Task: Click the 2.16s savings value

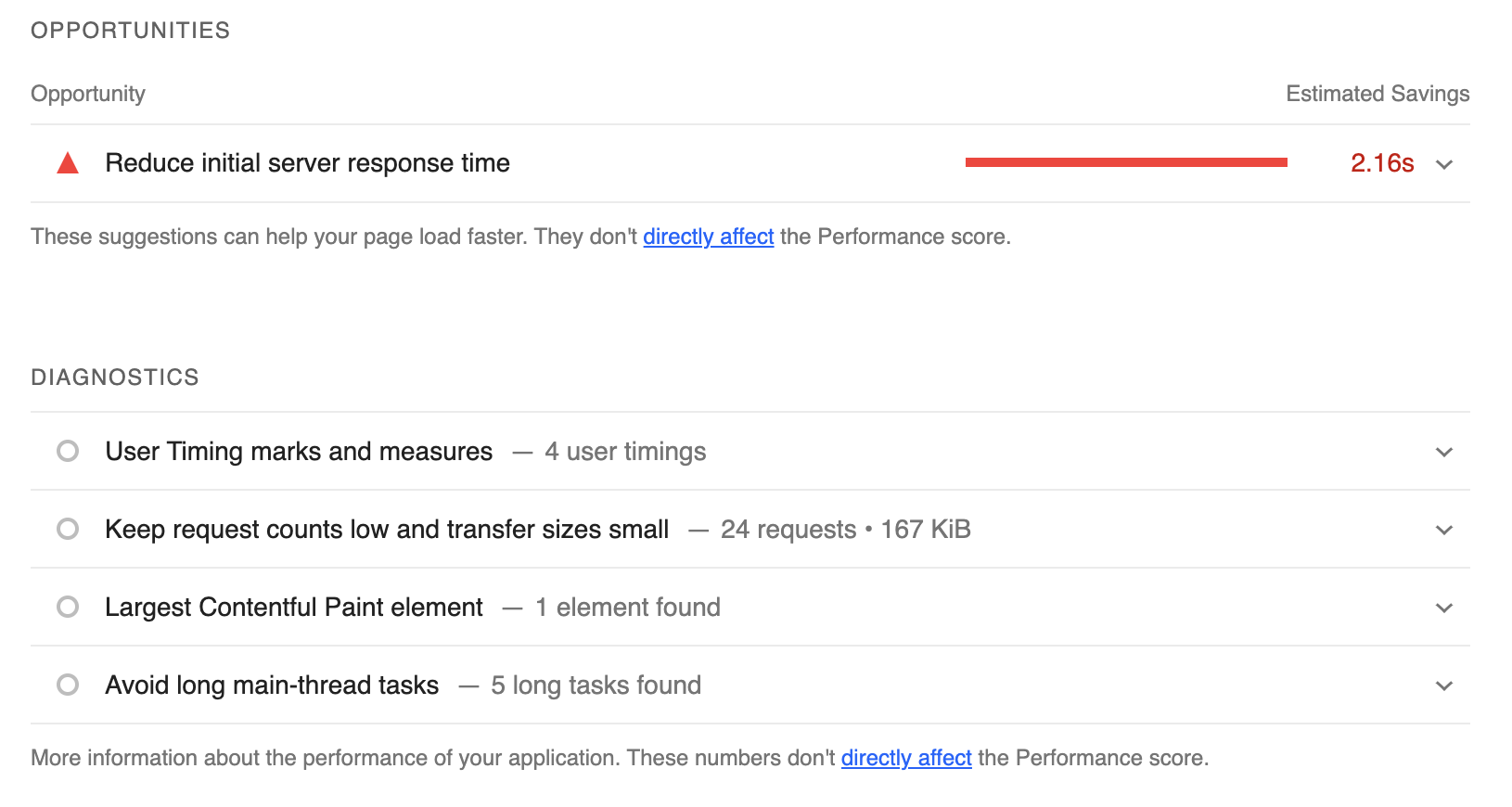Action: [x=1381, y=163]
